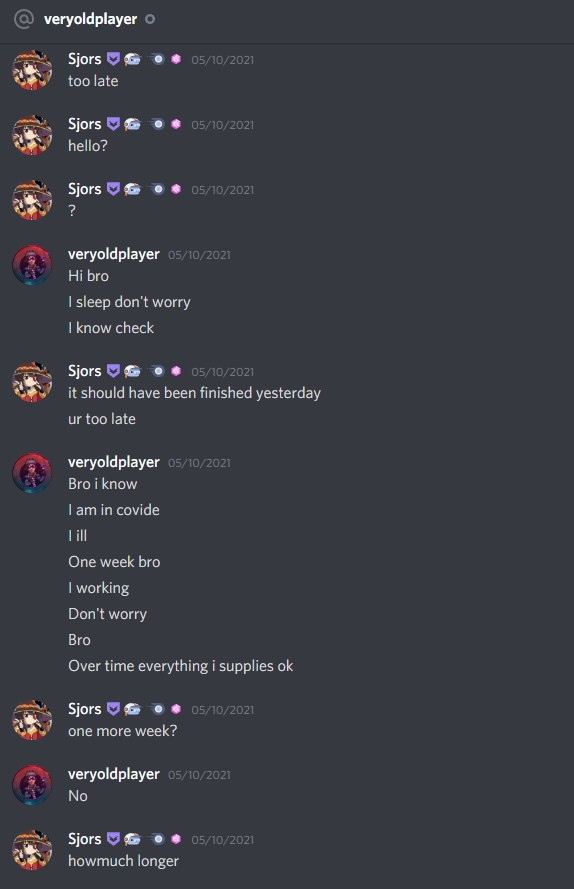Viewport: 574px width, 889px height.
Task: Click the offline status circle next to veryoldplayer
Action: (x=150, y=19)
